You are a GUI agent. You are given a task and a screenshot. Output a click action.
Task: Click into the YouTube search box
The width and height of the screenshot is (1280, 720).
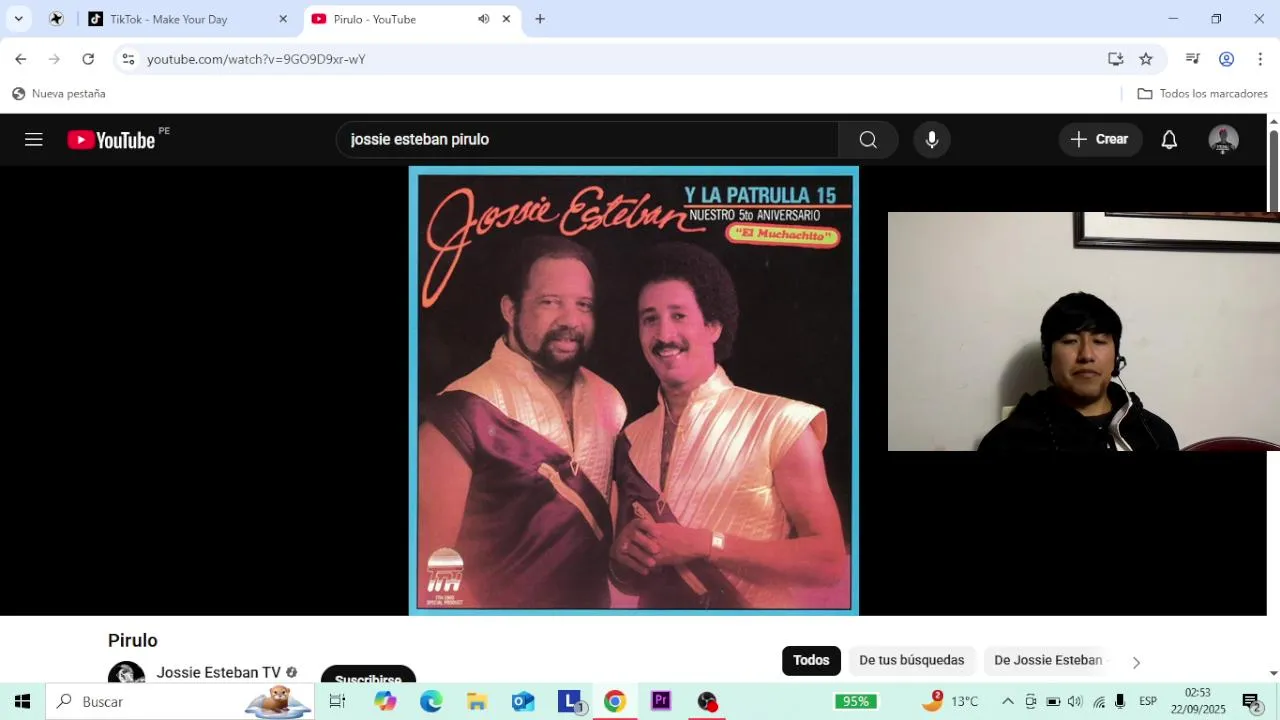pyautogui.click(x=587, y=140)
